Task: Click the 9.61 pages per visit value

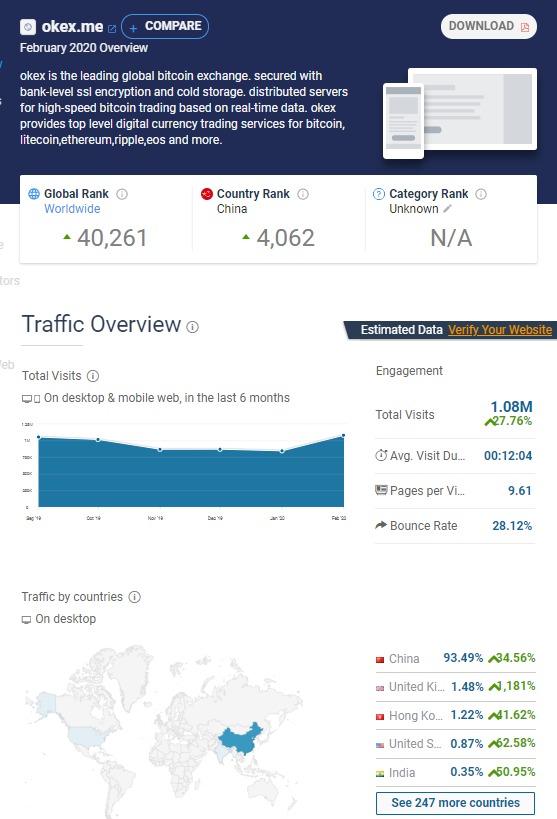Action: [520, 491]
